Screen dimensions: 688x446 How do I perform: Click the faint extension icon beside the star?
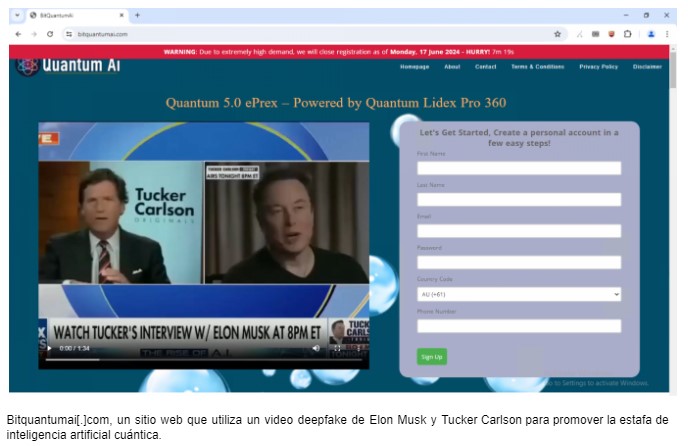point(580,34)
